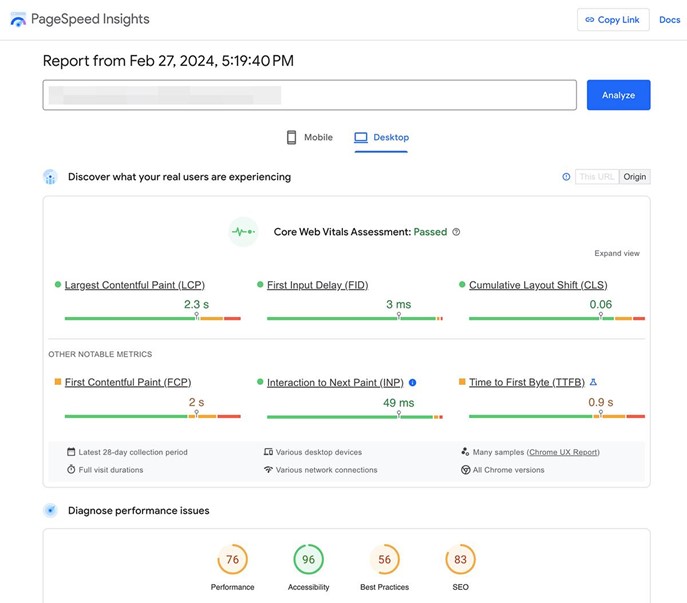This screenshot has width=687, height=603.
Task: Click the INP value 49 ms
Action: 398,402
